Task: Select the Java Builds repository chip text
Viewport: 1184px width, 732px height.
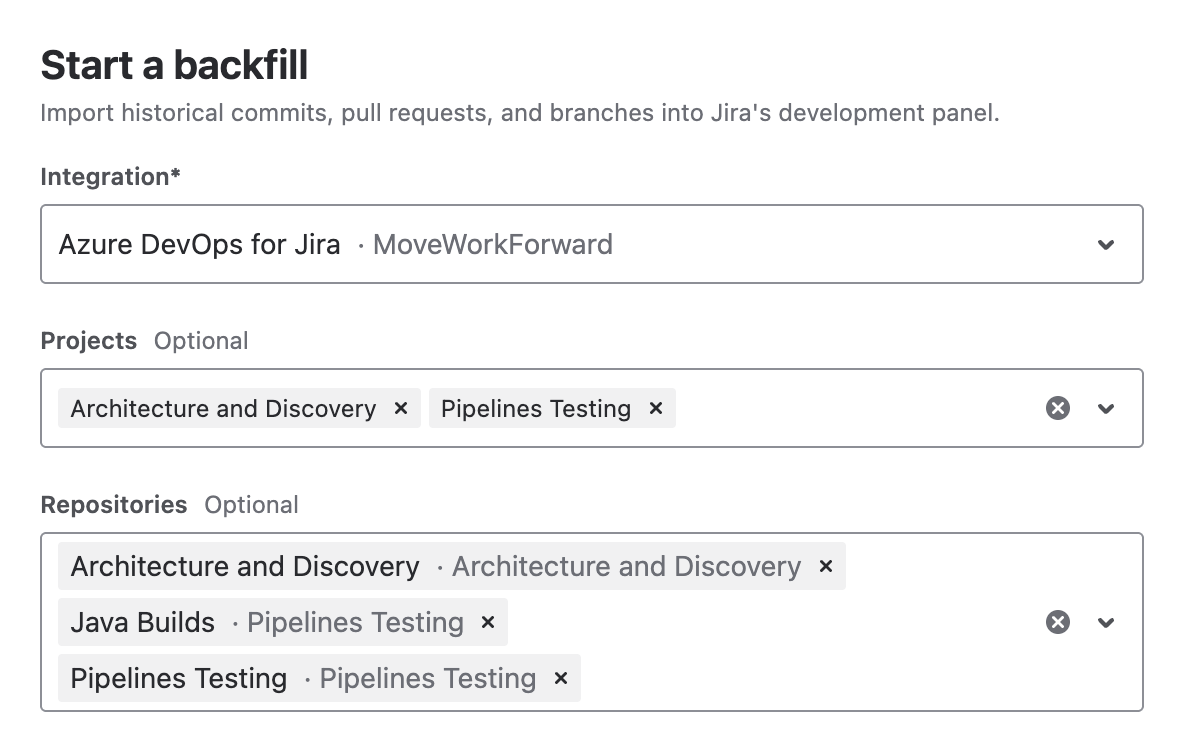Action: [143, 622]
